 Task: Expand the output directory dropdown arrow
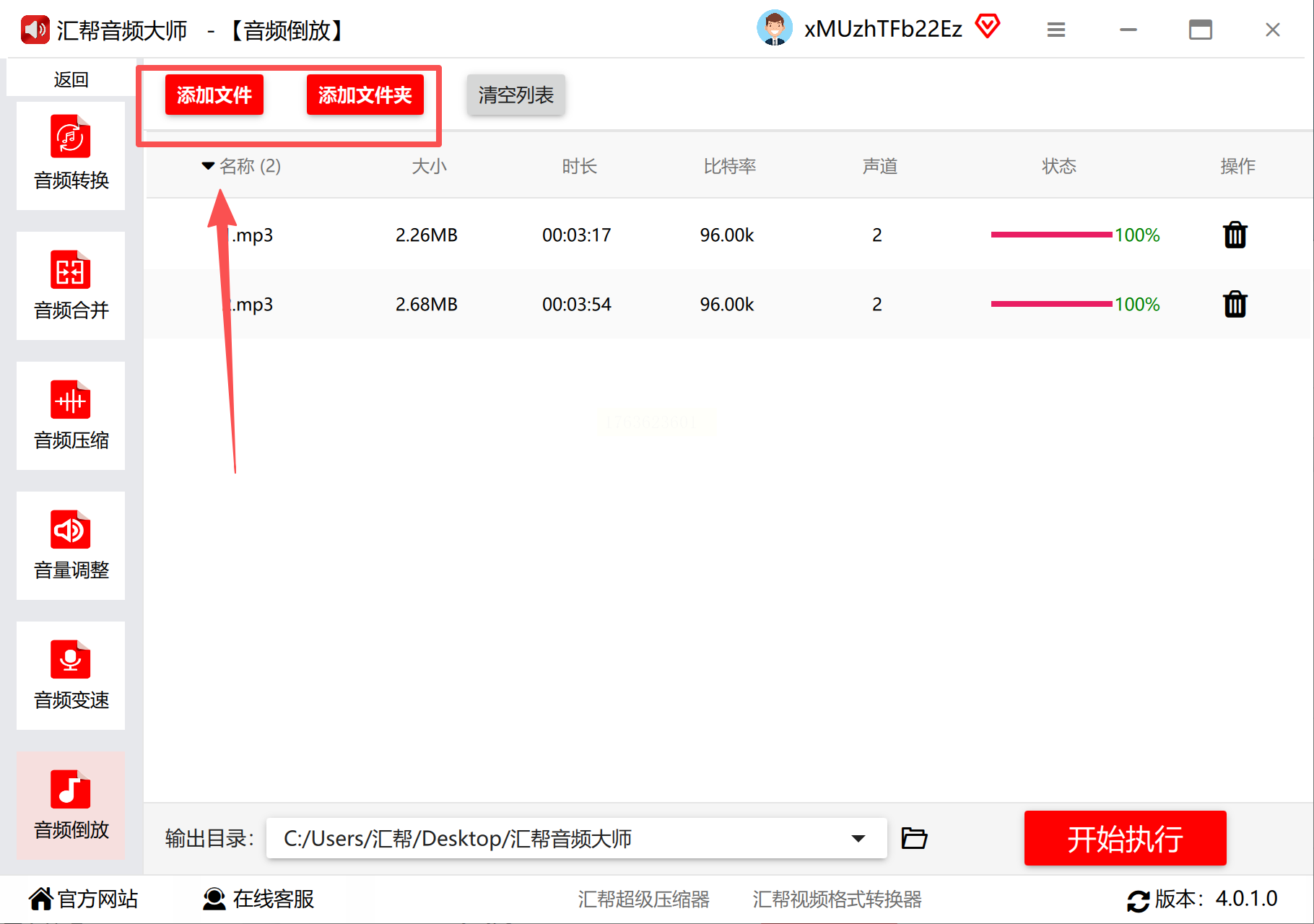click(858, 839)
